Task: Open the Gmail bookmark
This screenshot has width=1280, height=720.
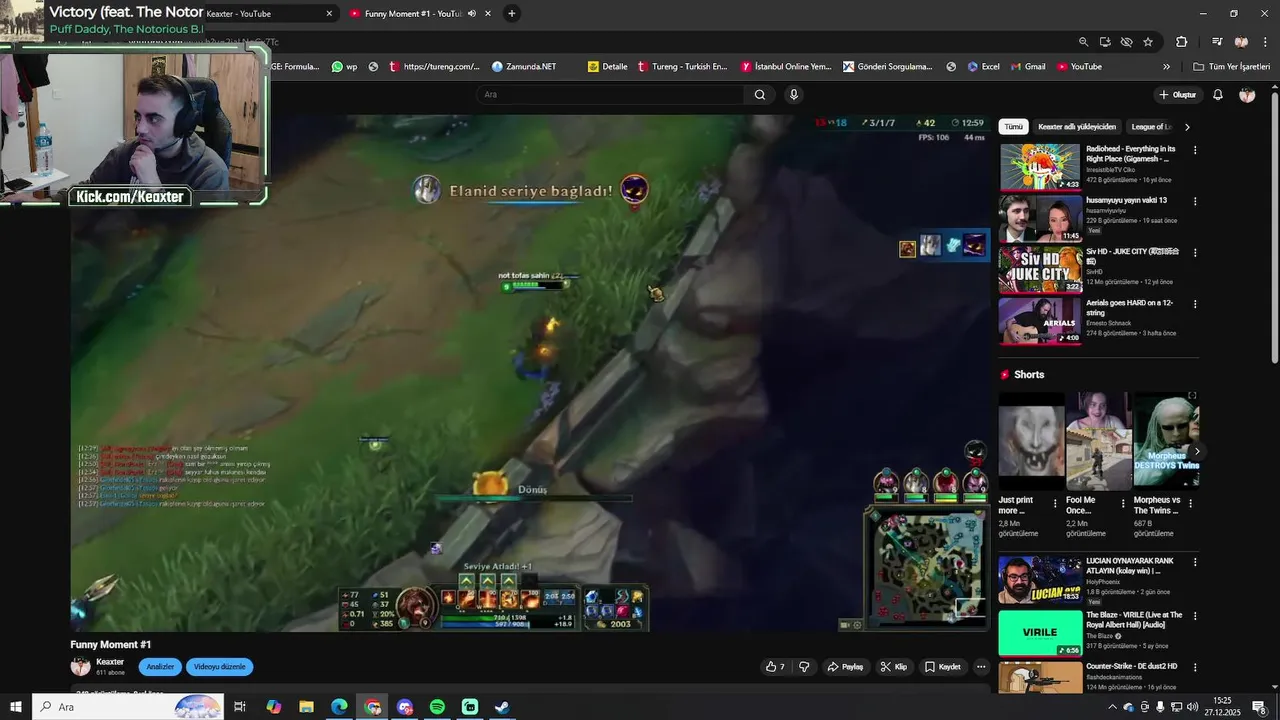Action: [x=1027, y=67]
